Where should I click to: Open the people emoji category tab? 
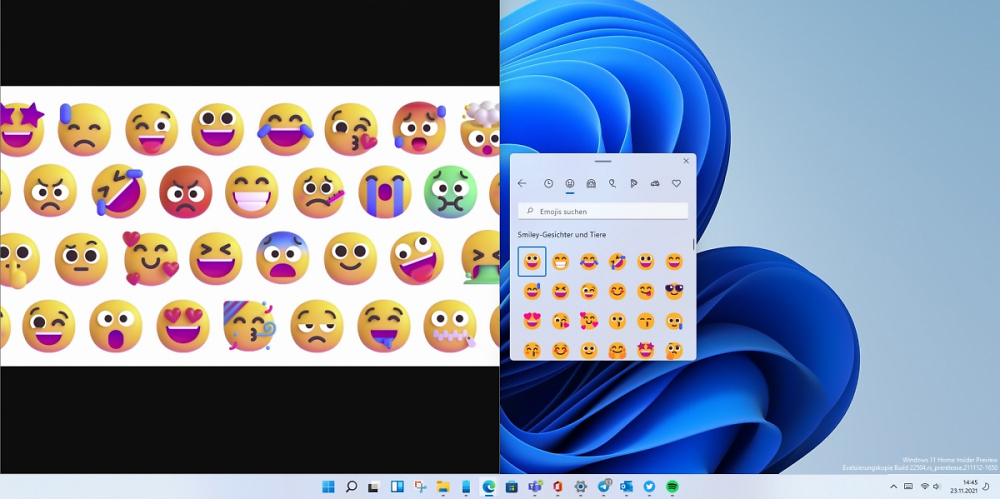tap(591, 184)
